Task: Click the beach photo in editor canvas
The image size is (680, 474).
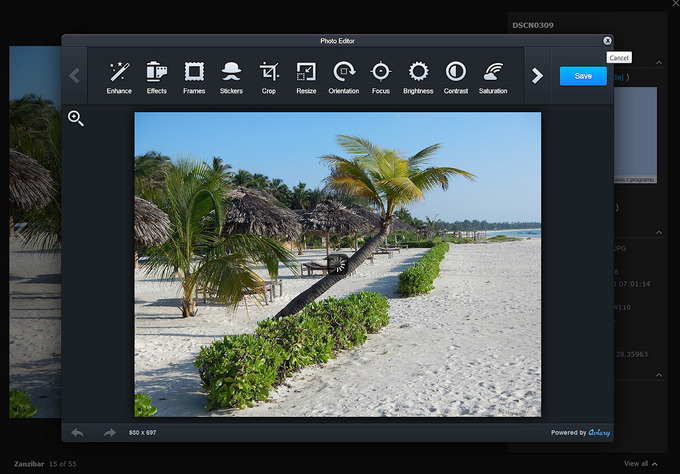Action: (x=337, y=265)
